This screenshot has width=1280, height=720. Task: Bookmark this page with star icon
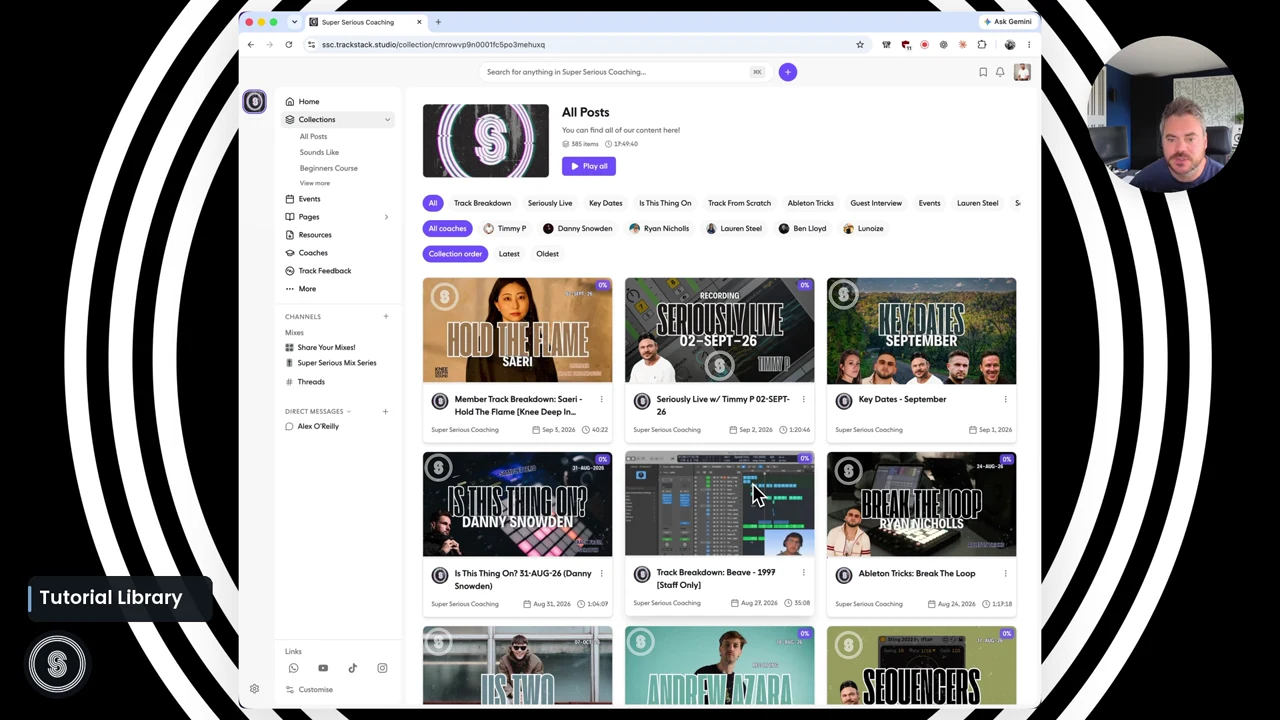coord(860,44)
